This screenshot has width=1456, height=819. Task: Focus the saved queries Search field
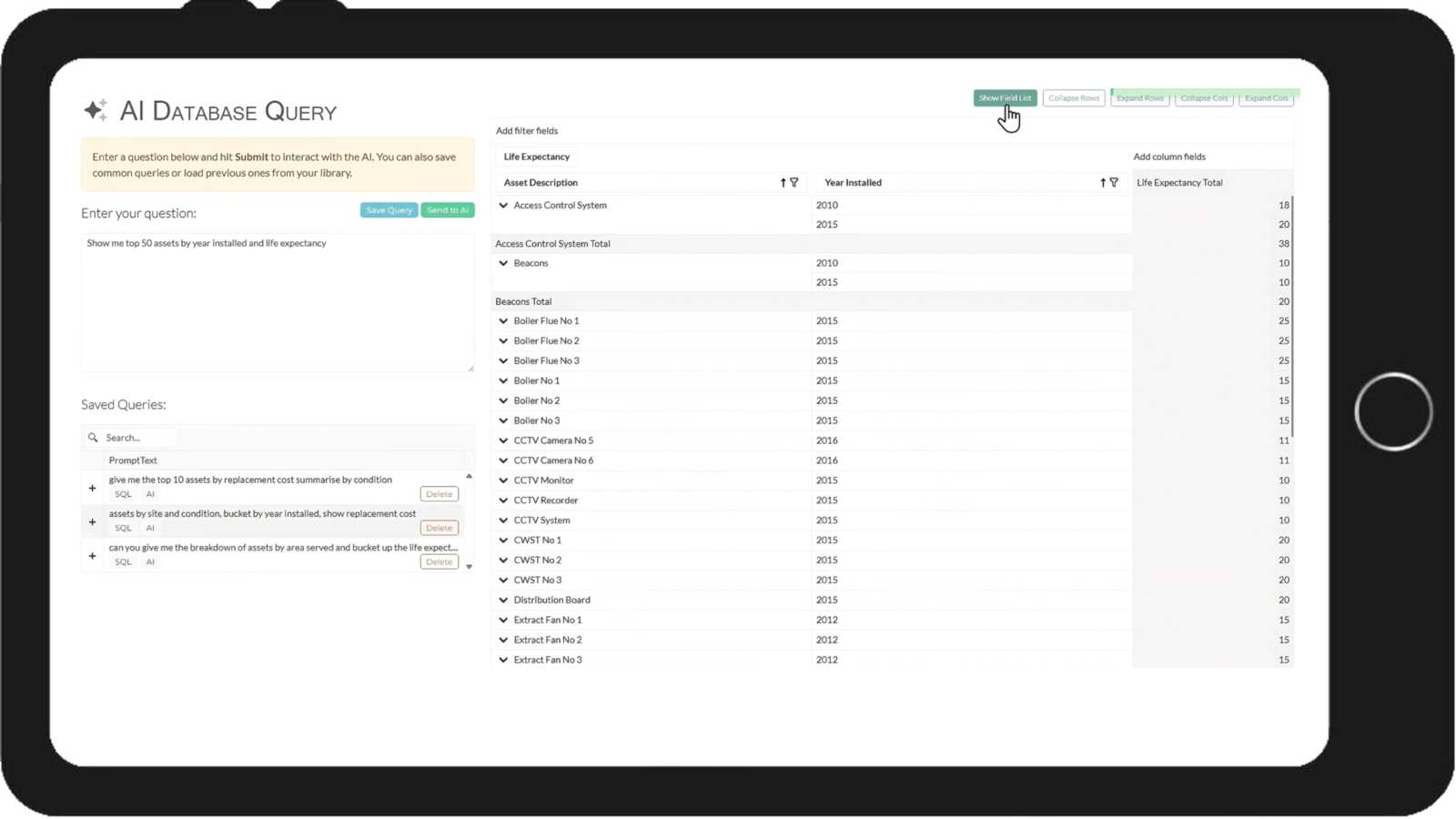139,438
